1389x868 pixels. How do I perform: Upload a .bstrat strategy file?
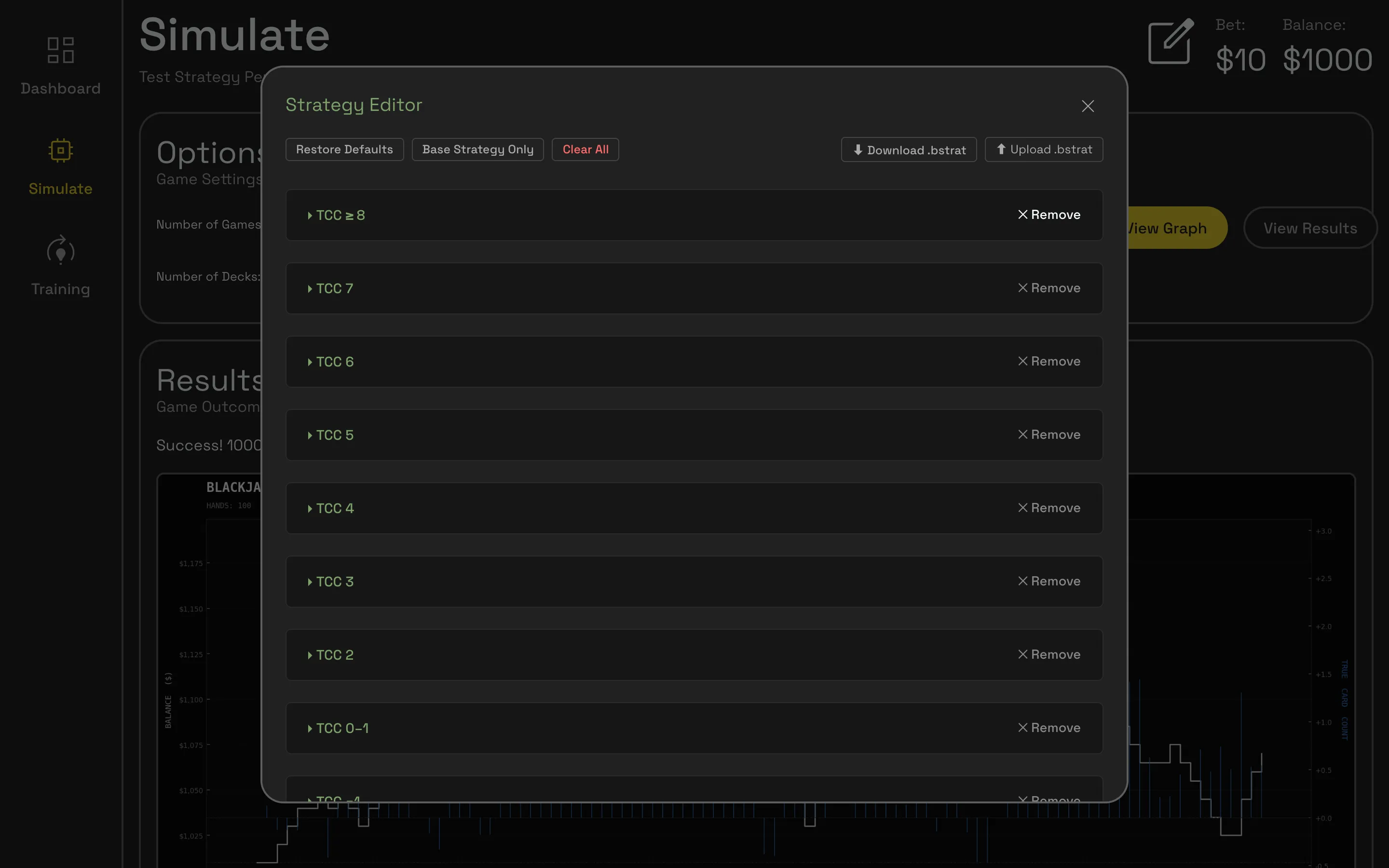[1044, 149]
